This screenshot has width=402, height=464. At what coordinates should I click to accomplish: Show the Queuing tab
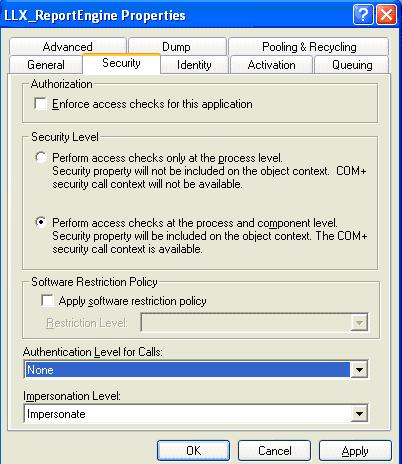click(352, 64)
